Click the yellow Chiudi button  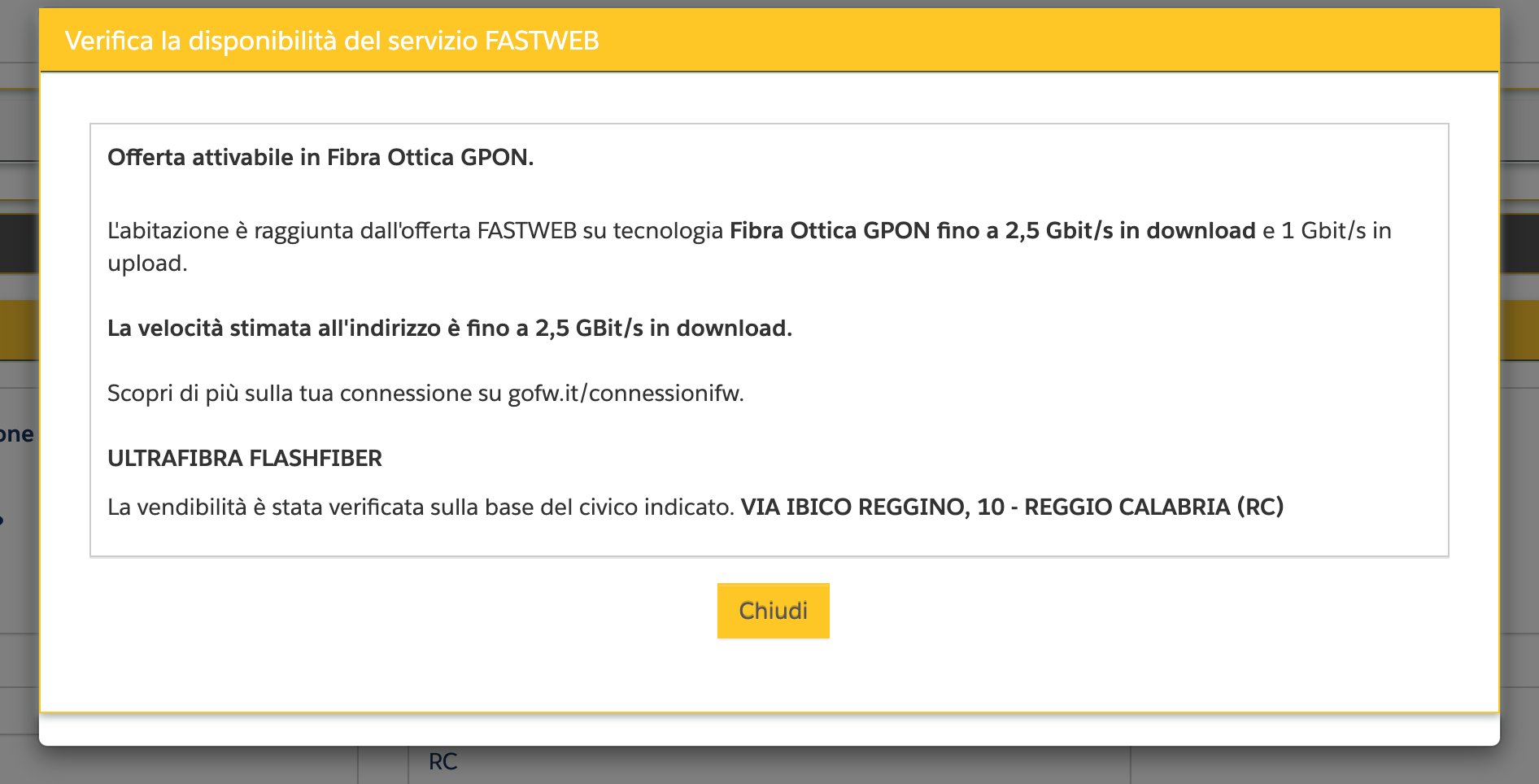point(773,610)
